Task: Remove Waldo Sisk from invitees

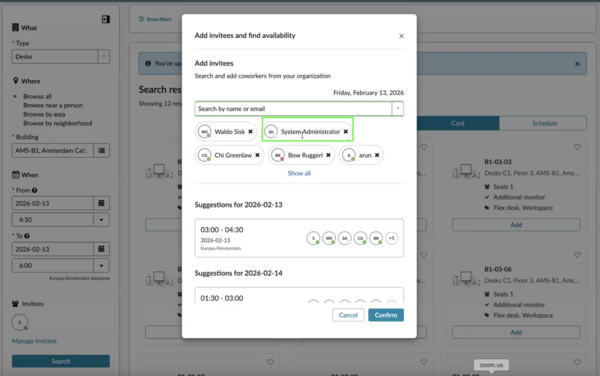Action: (250, 132)
